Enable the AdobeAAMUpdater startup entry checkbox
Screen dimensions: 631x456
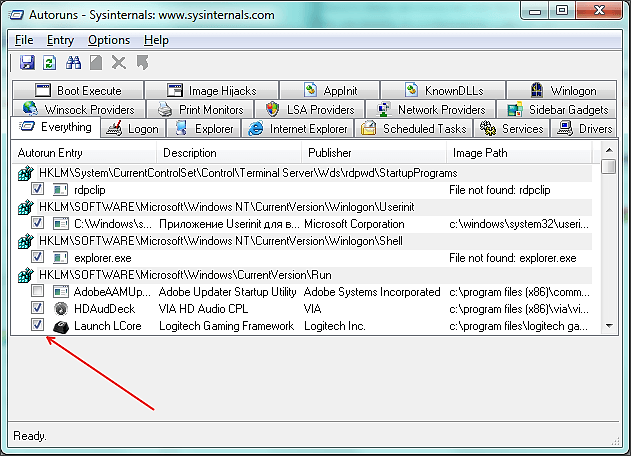tap(37, 292)
